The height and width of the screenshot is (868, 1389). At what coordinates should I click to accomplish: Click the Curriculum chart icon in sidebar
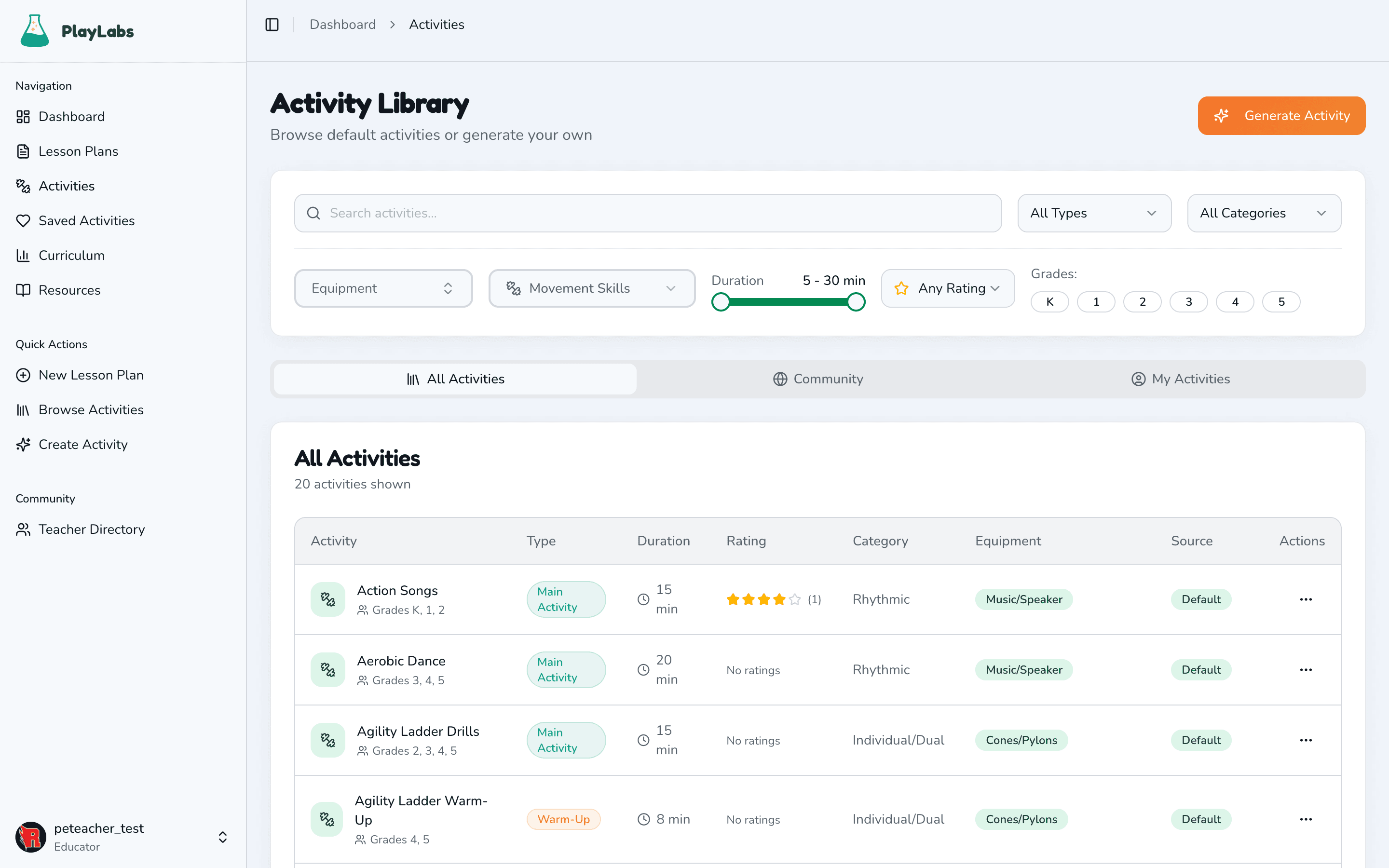coord(23,255)
